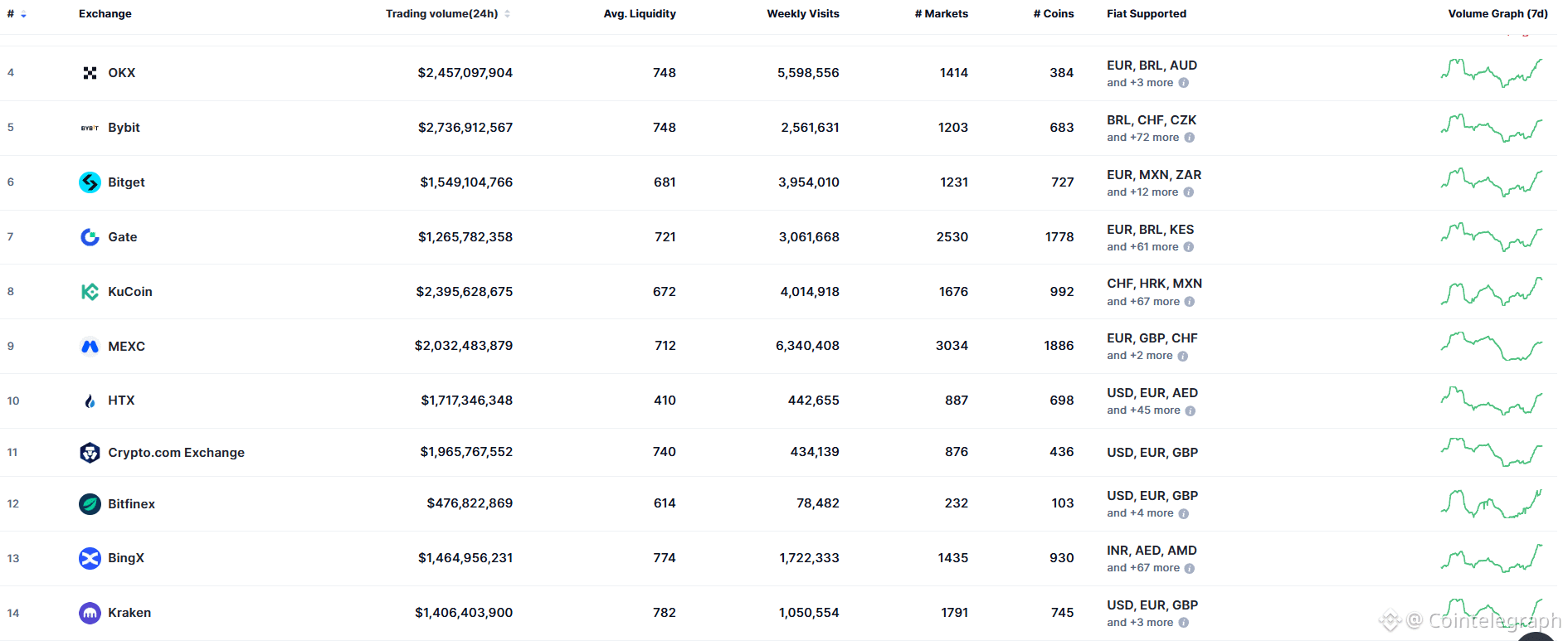Click the Crypto.com Exchange logo icon
This screenshot has height=641, width=1568.
point(90,453)
